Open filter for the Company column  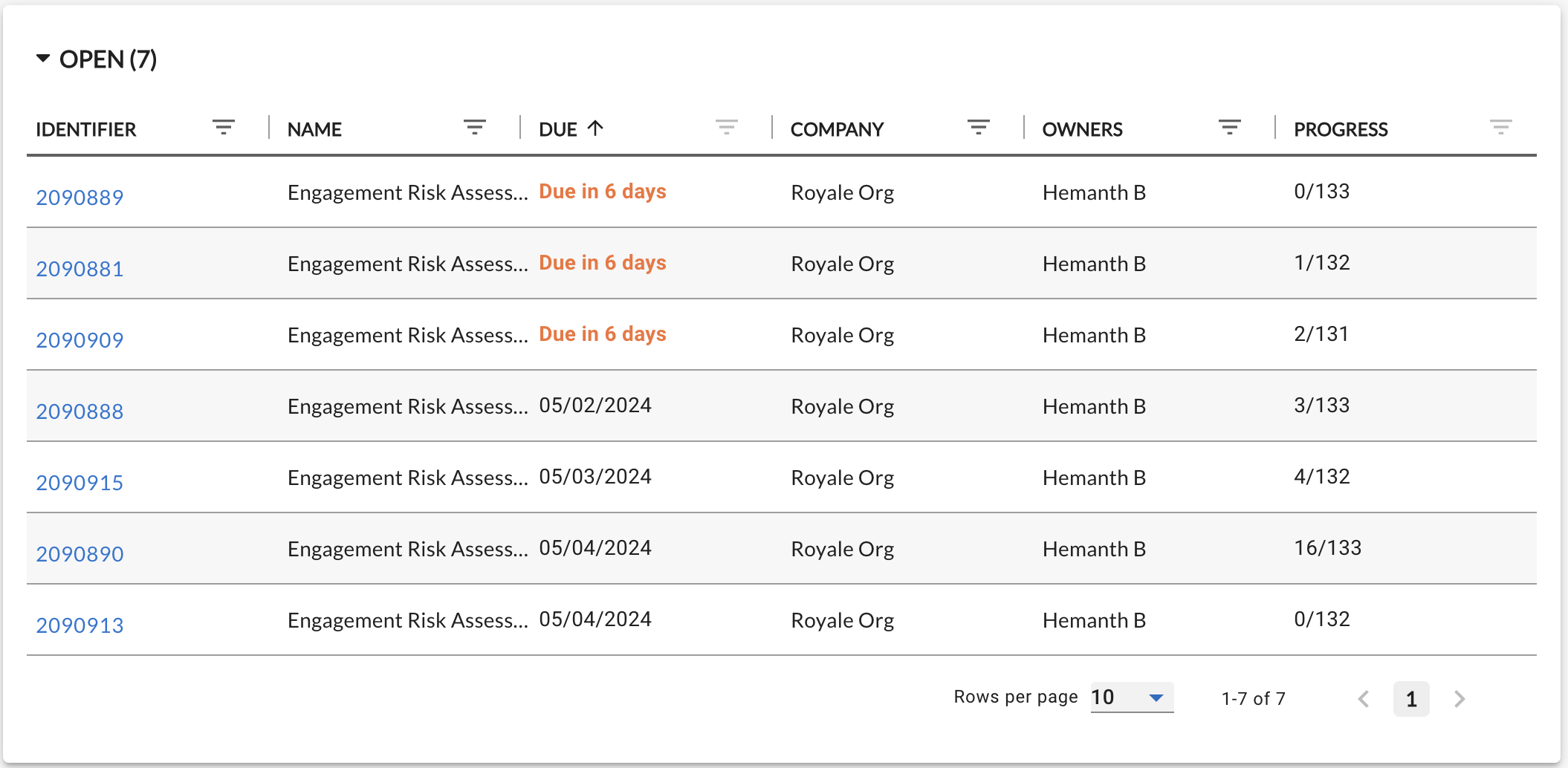(979, 128)
